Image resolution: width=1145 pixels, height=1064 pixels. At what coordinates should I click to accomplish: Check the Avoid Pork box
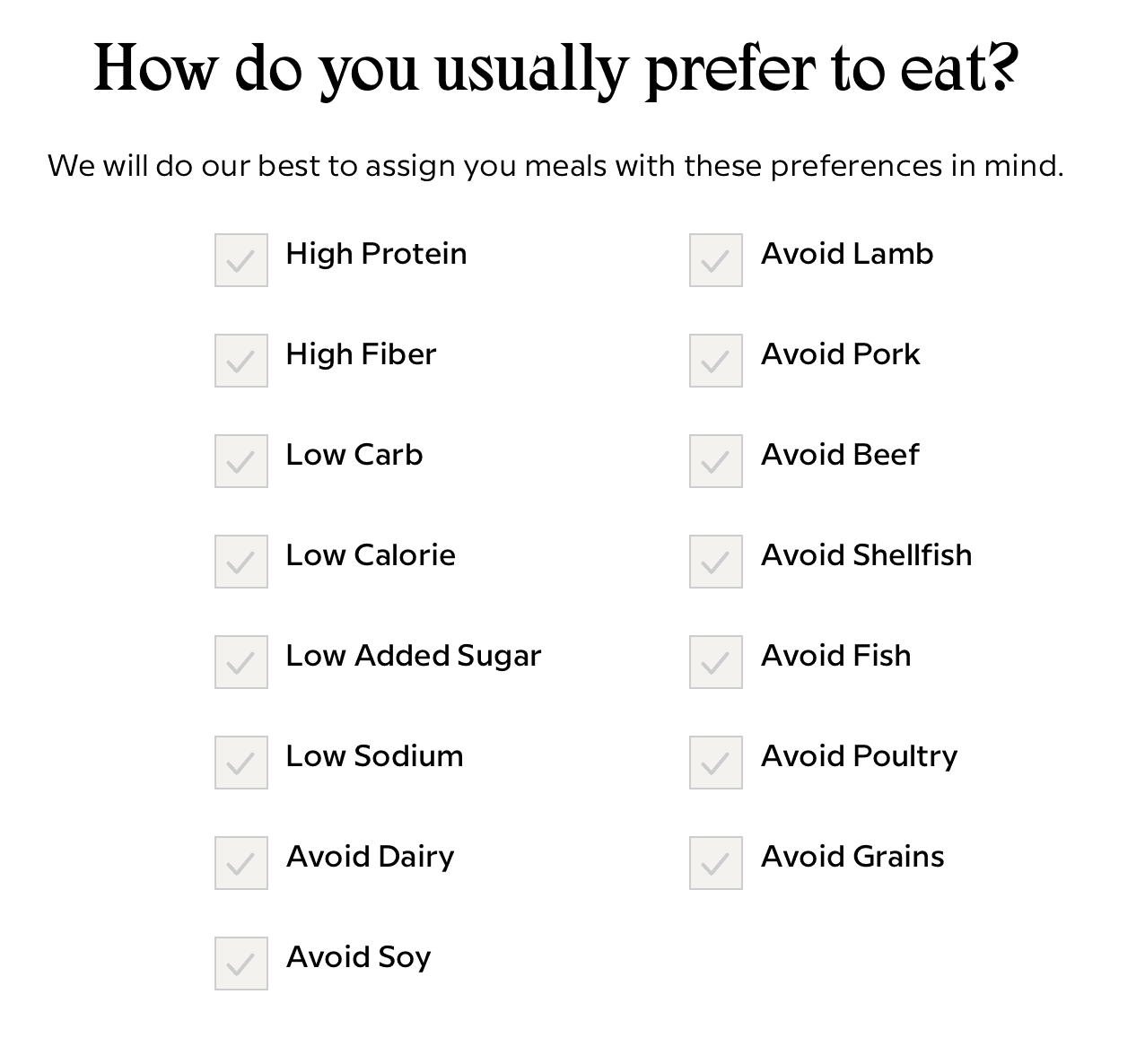click(716, 361)
